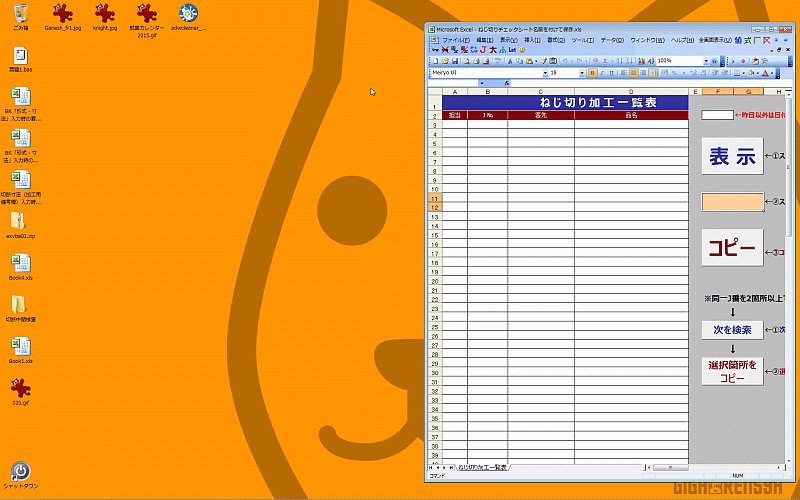Click the シャットダウン shutdown desktop icon
This screenshot has height=500, width=800.
point(20,476)
